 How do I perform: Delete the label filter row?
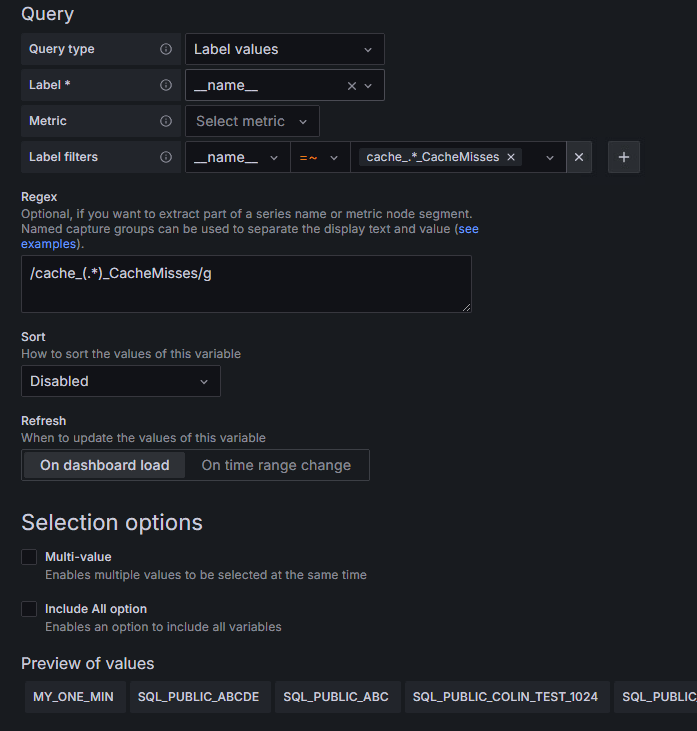pos(579,157)
